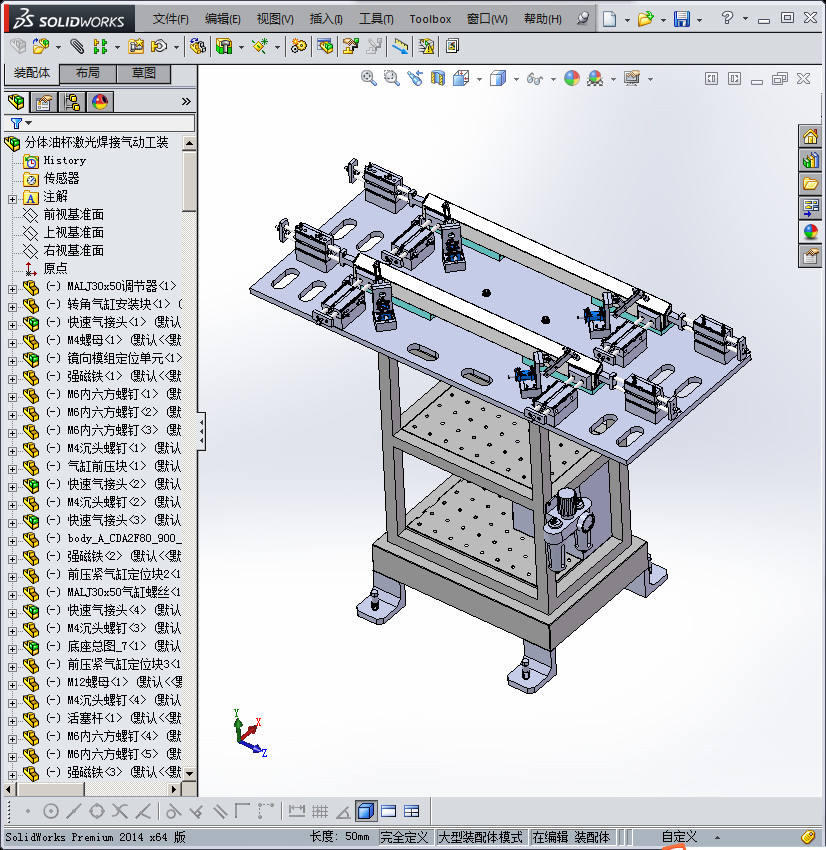826x850 pixels.
Task: Toggle the grid icon in bottom sketch toolbar
Action: pyautogui.click(x=320, y=811)
